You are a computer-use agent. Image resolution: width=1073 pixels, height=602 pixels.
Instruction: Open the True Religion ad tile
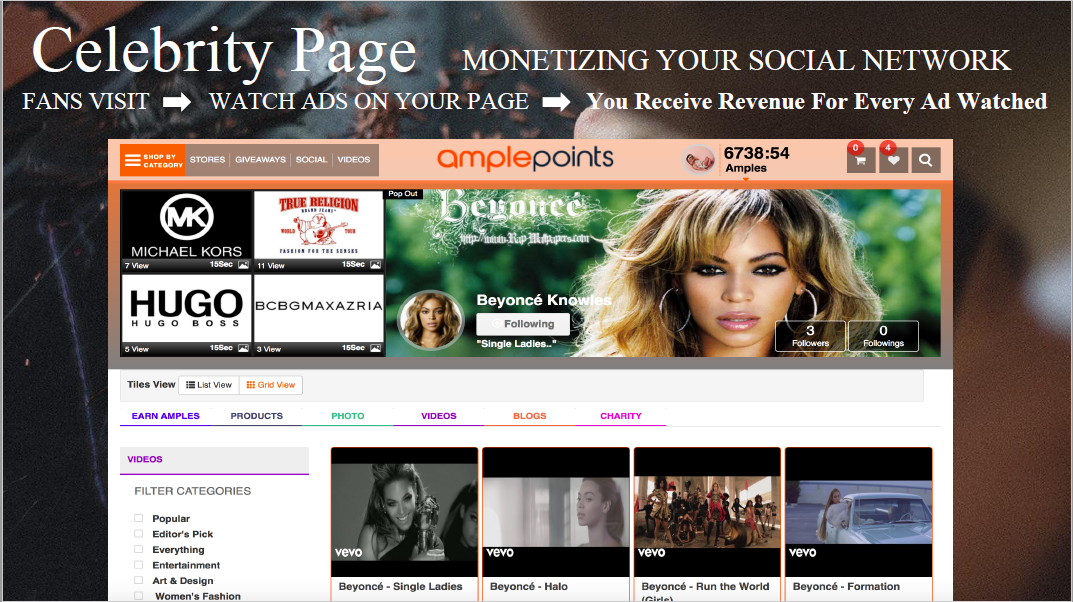click(319, 225)
